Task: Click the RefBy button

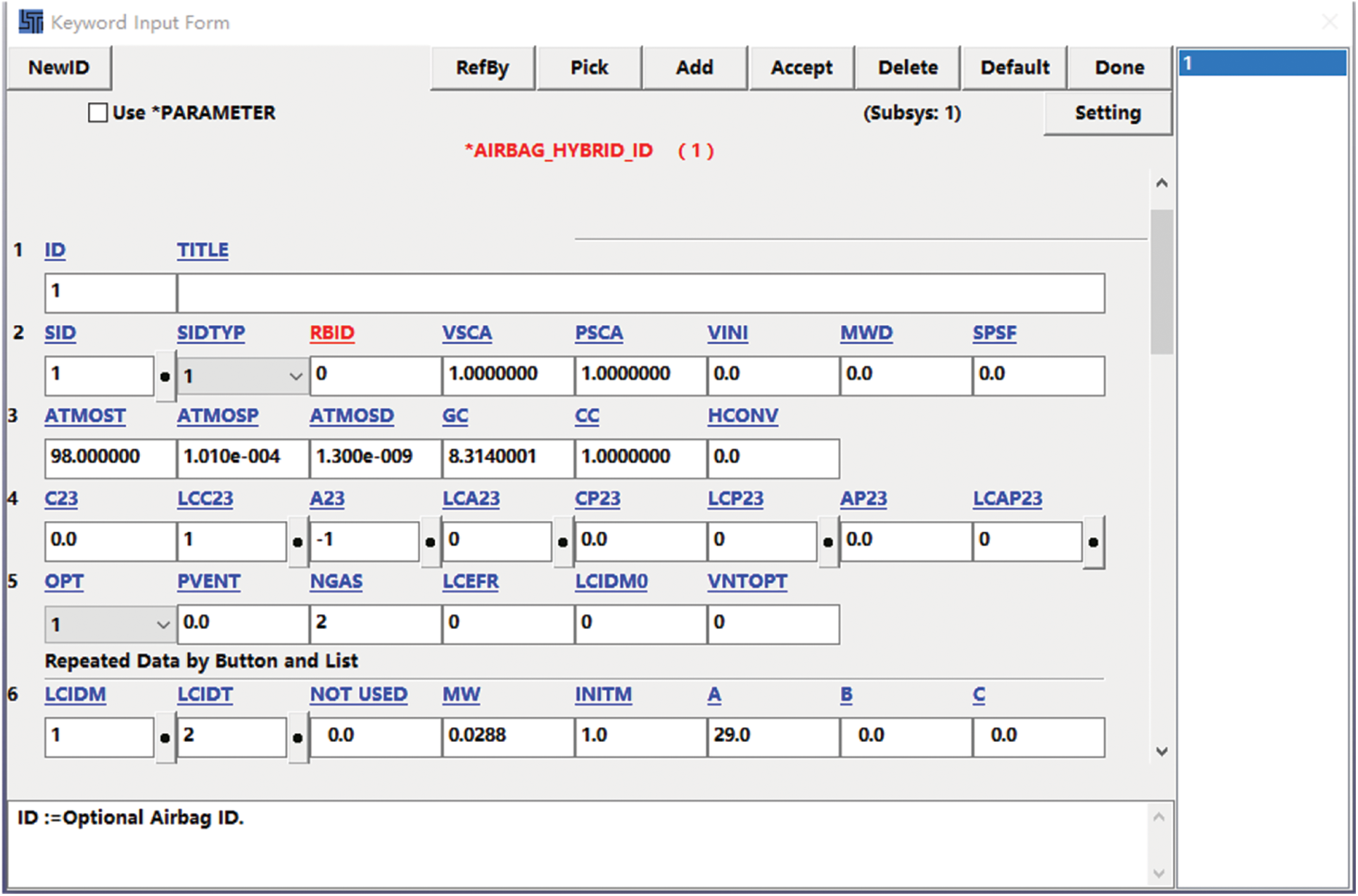Action: pyautogui.click(x=482, y=68)
